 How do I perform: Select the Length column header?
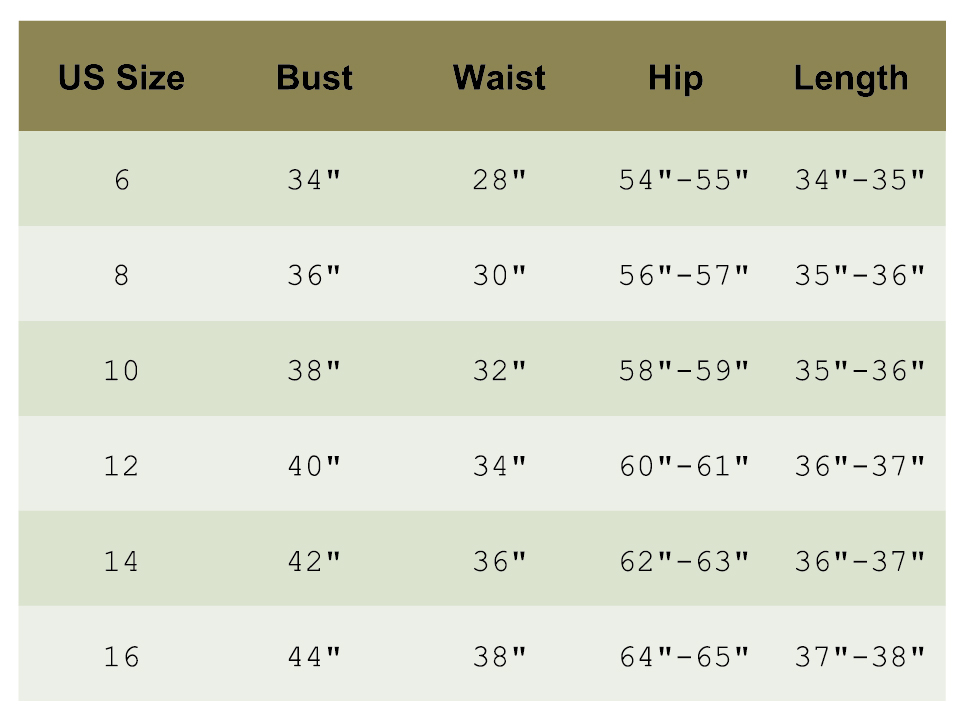(851, 78)
